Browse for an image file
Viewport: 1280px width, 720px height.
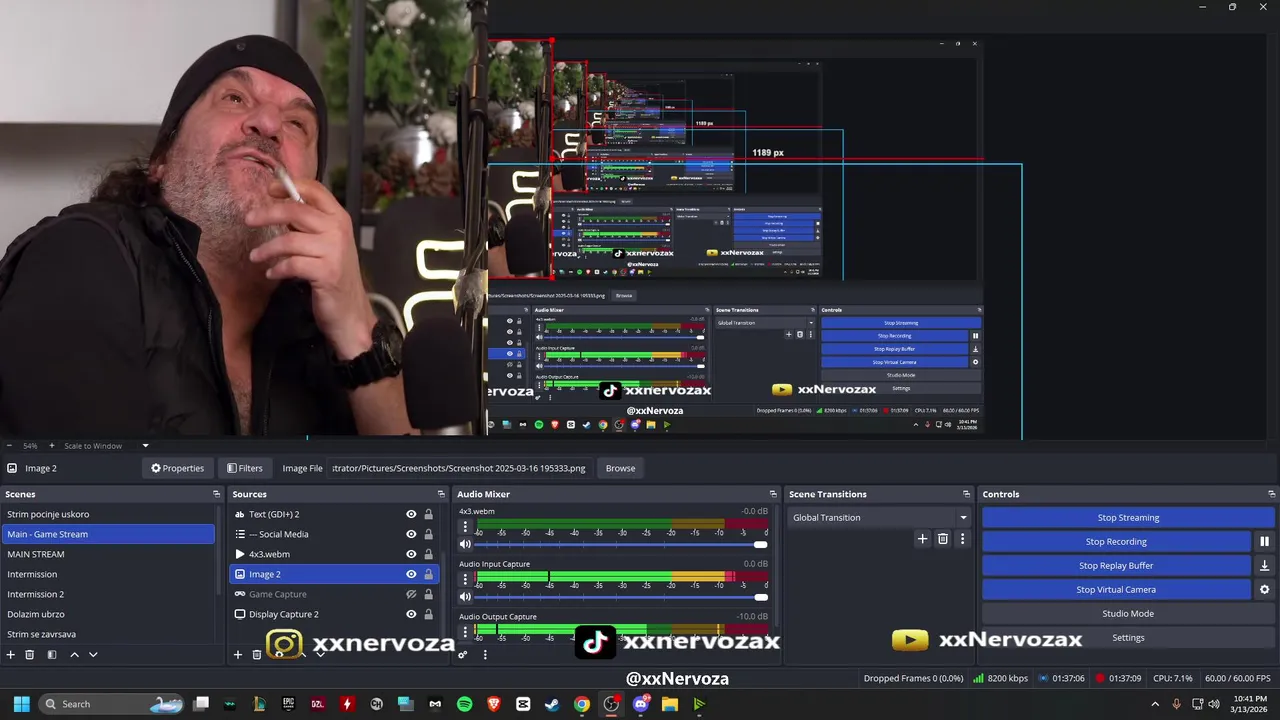(620, 468)
